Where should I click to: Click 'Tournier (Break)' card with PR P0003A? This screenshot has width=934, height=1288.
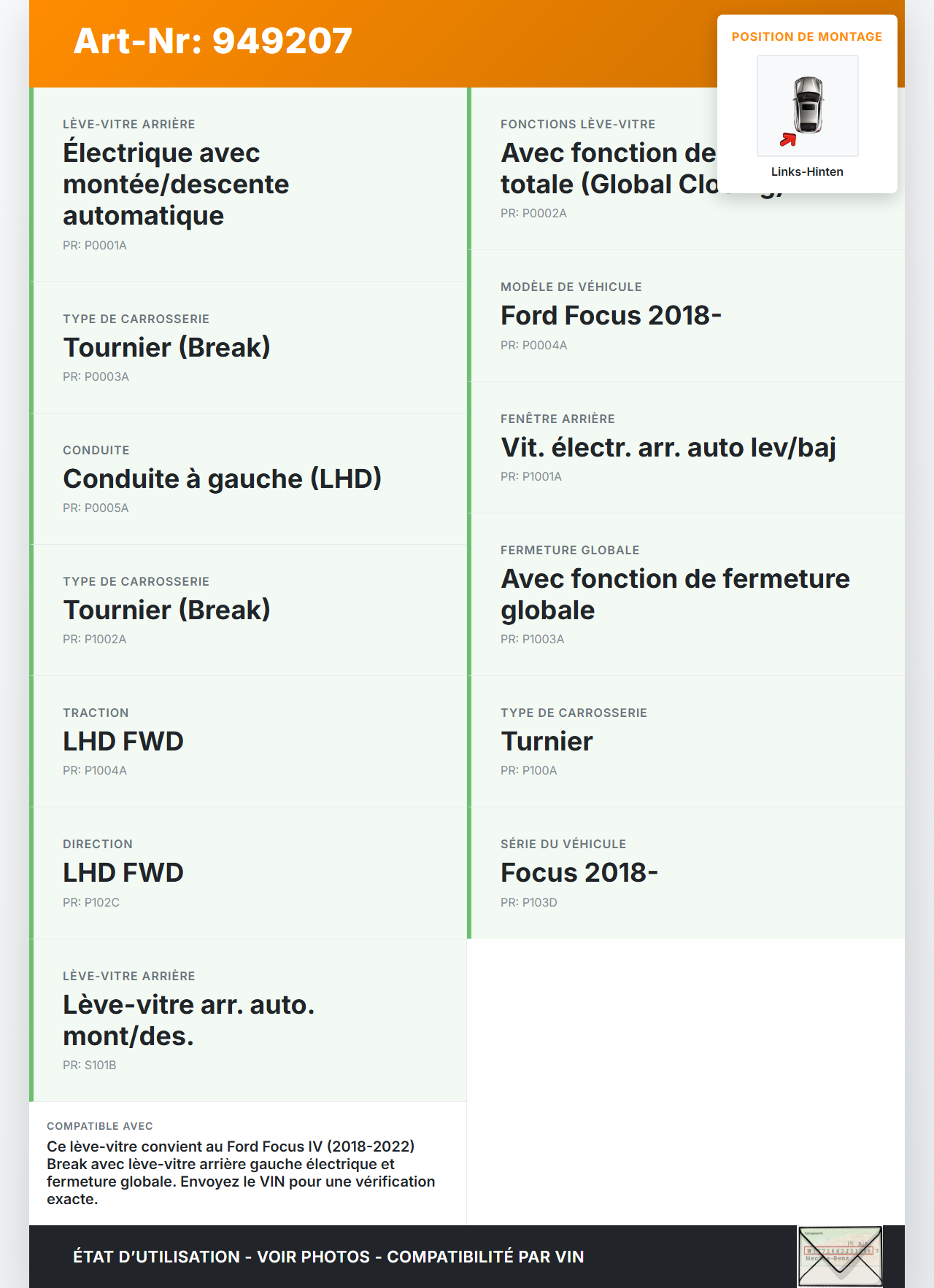coord(249,348)
